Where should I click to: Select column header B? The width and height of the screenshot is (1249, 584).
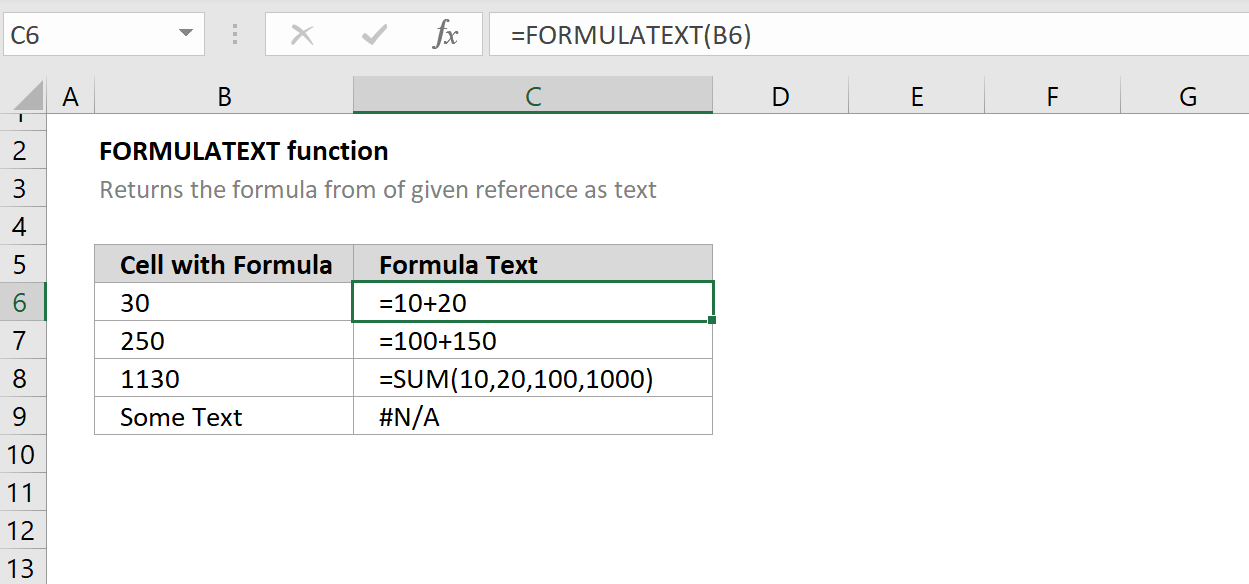coord(223,95)
